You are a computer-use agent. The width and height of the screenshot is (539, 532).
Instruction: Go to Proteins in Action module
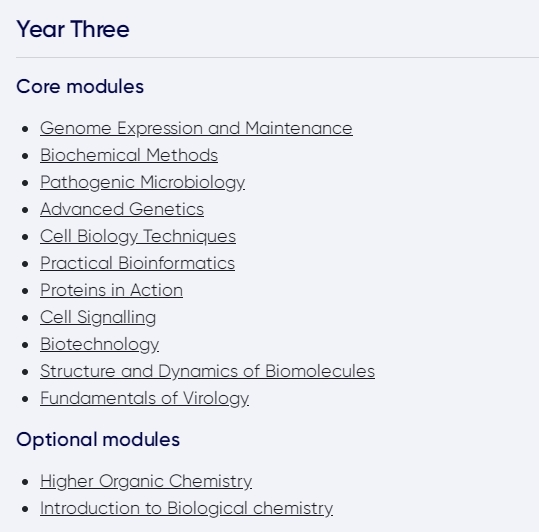click(x=111, y=290)
